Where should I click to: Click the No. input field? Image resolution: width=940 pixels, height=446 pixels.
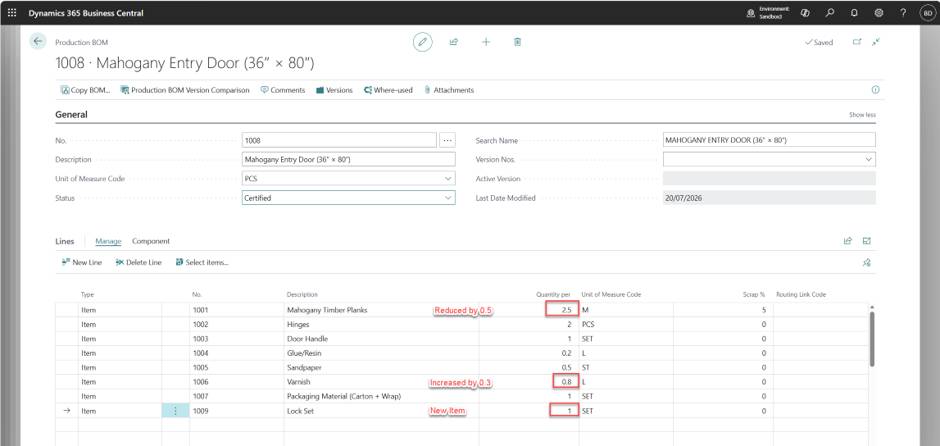click(339, 140)
